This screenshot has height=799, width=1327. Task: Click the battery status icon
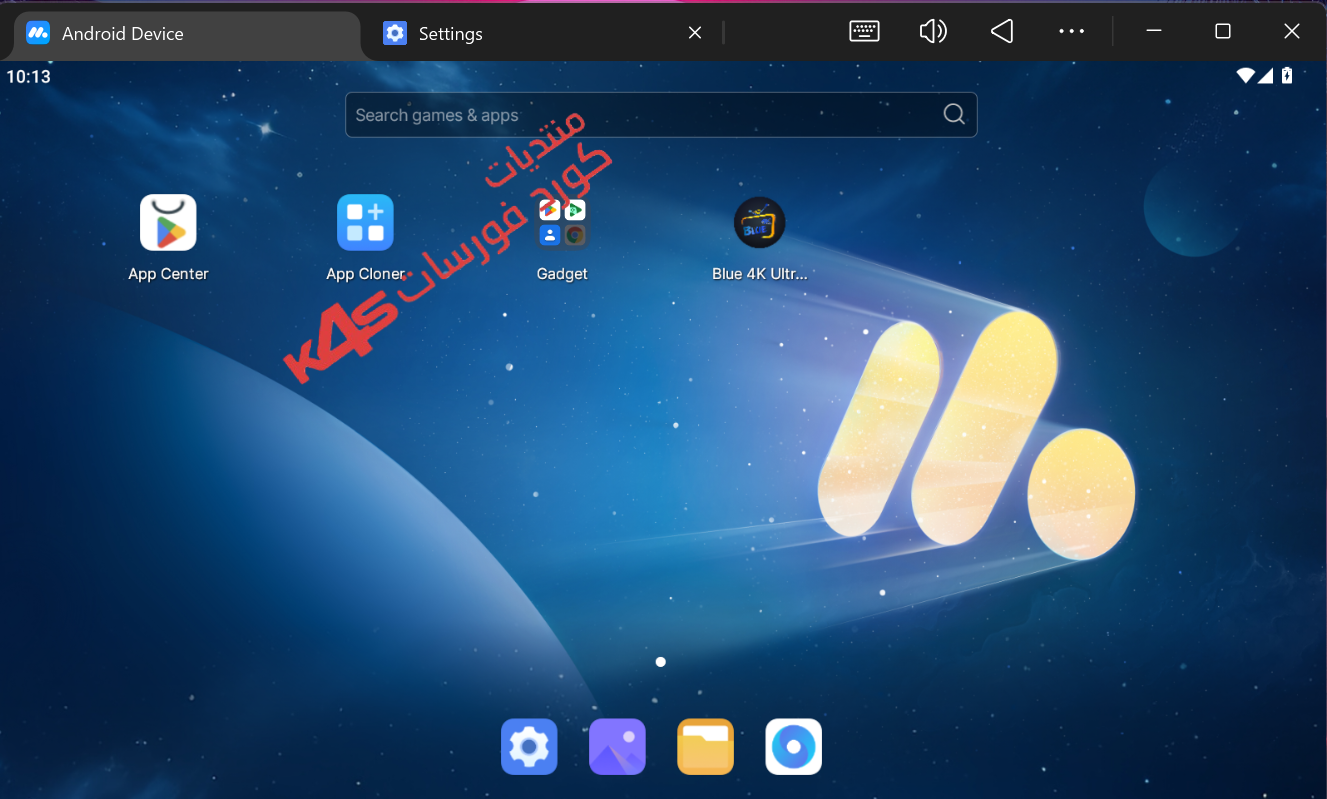[x=1287, y=75]
